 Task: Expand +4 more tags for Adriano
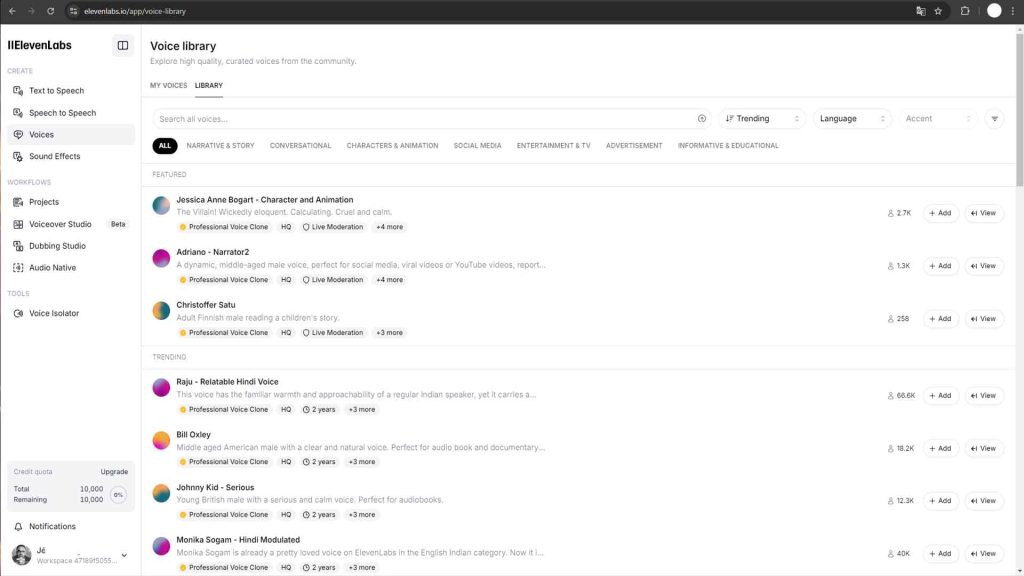(389, 280)
